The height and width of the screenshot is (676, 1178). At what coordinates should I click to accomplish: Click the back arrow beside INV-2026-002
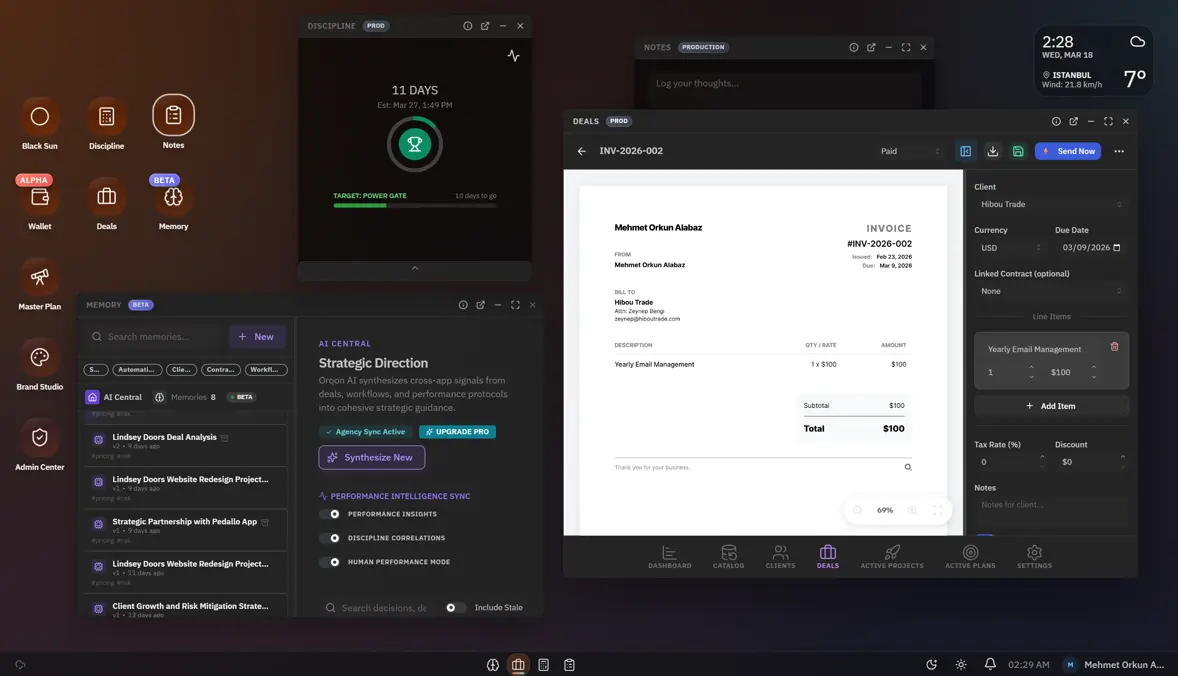coord(582,151)
